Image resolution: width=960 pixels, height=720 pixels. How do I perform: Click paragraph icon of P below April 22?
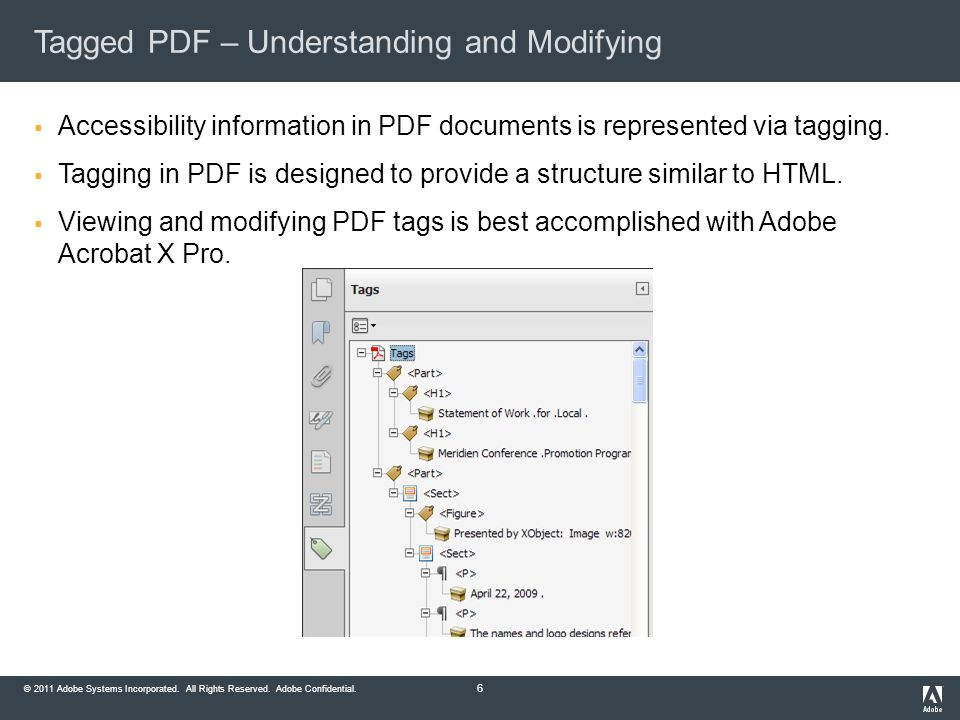[442, 613]
